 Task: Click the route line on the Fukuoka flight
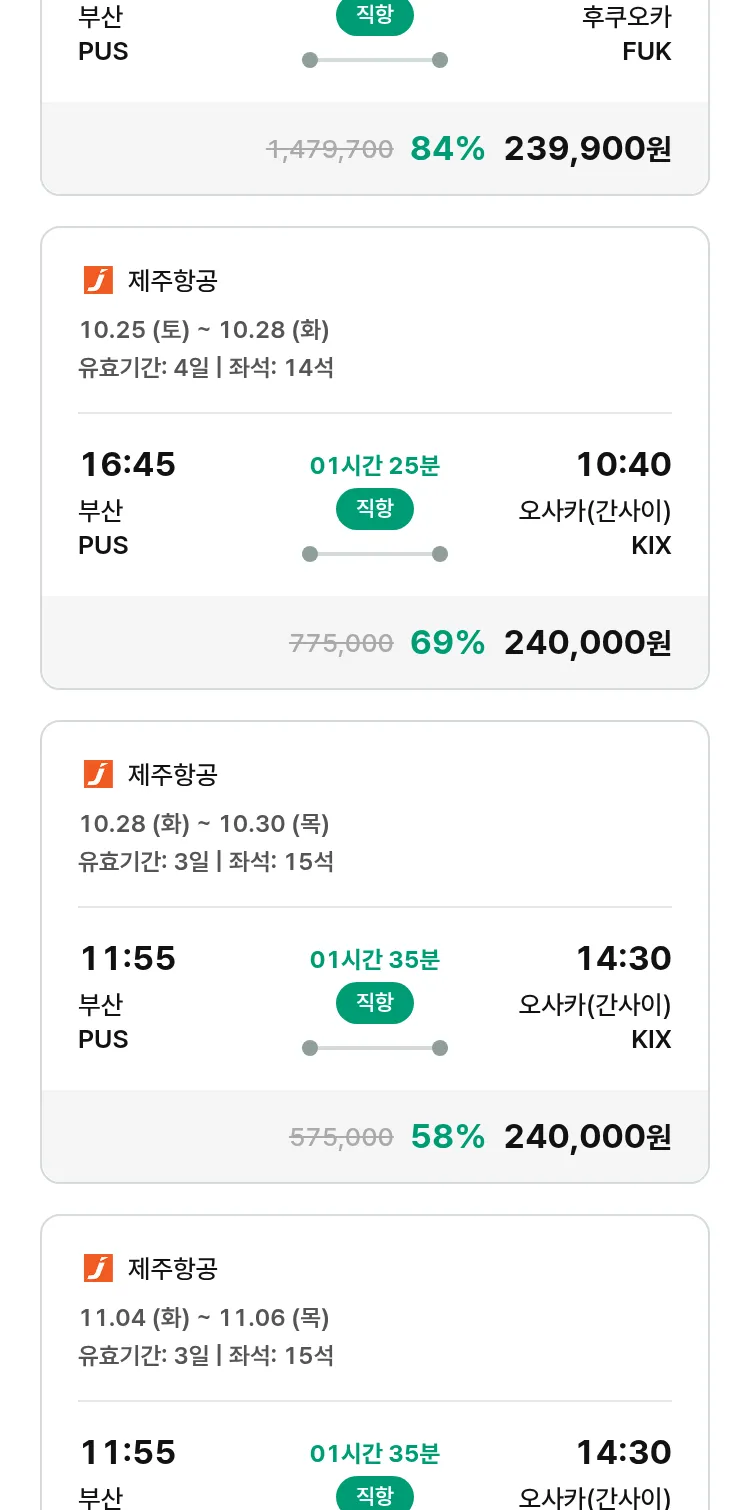coord(374,60)
